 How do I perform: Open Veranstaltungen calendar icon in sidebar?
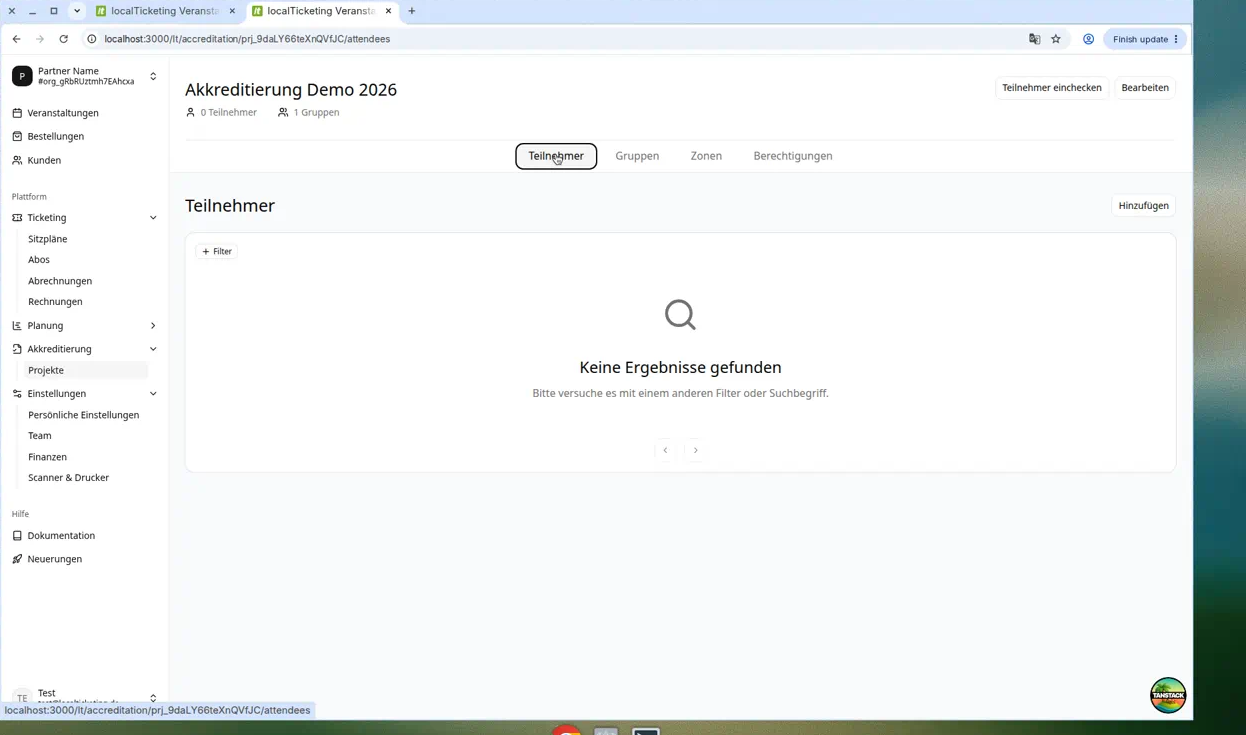point(17,113)
